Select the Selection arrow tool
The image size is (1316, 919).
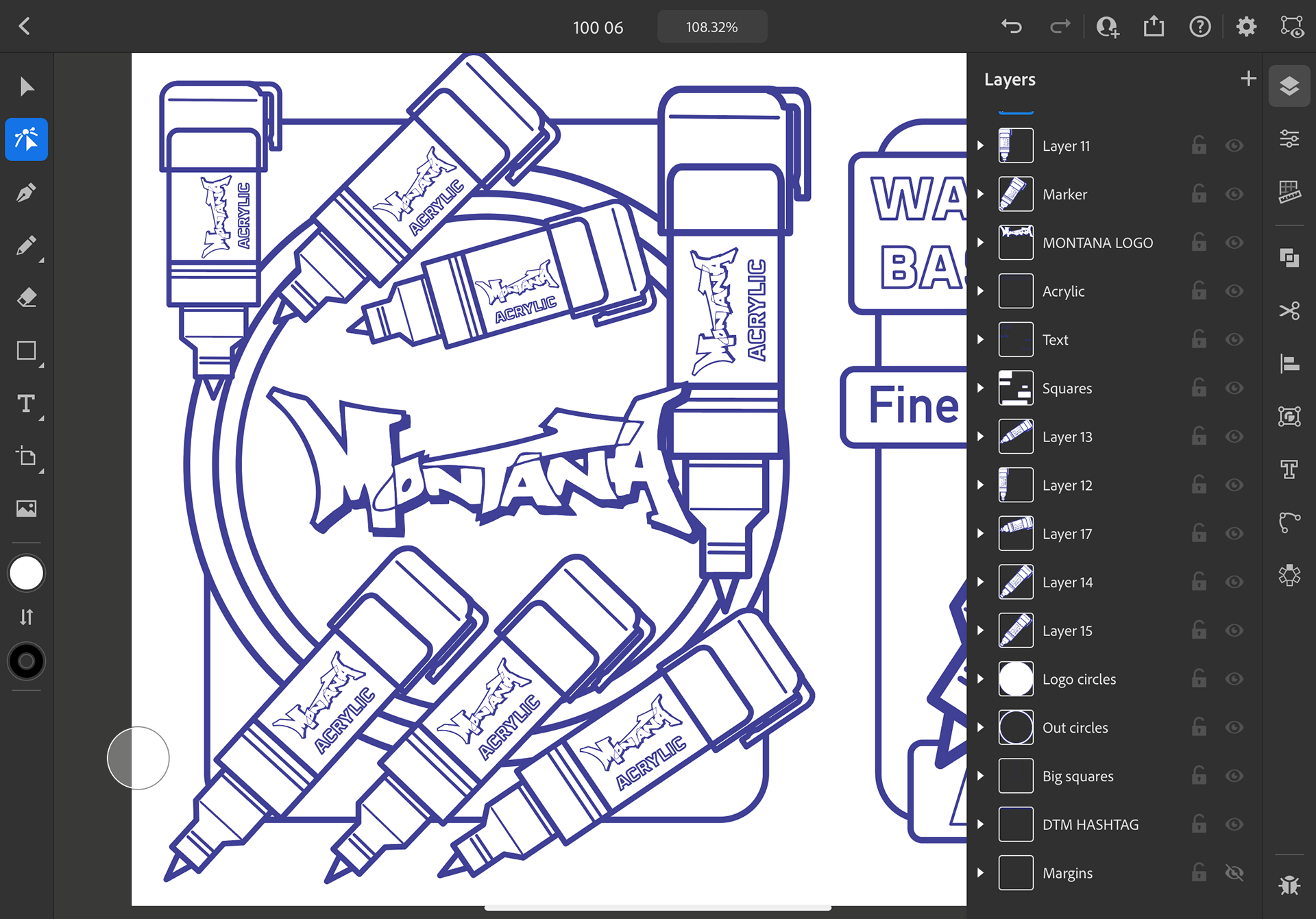[x=27, y=86]
